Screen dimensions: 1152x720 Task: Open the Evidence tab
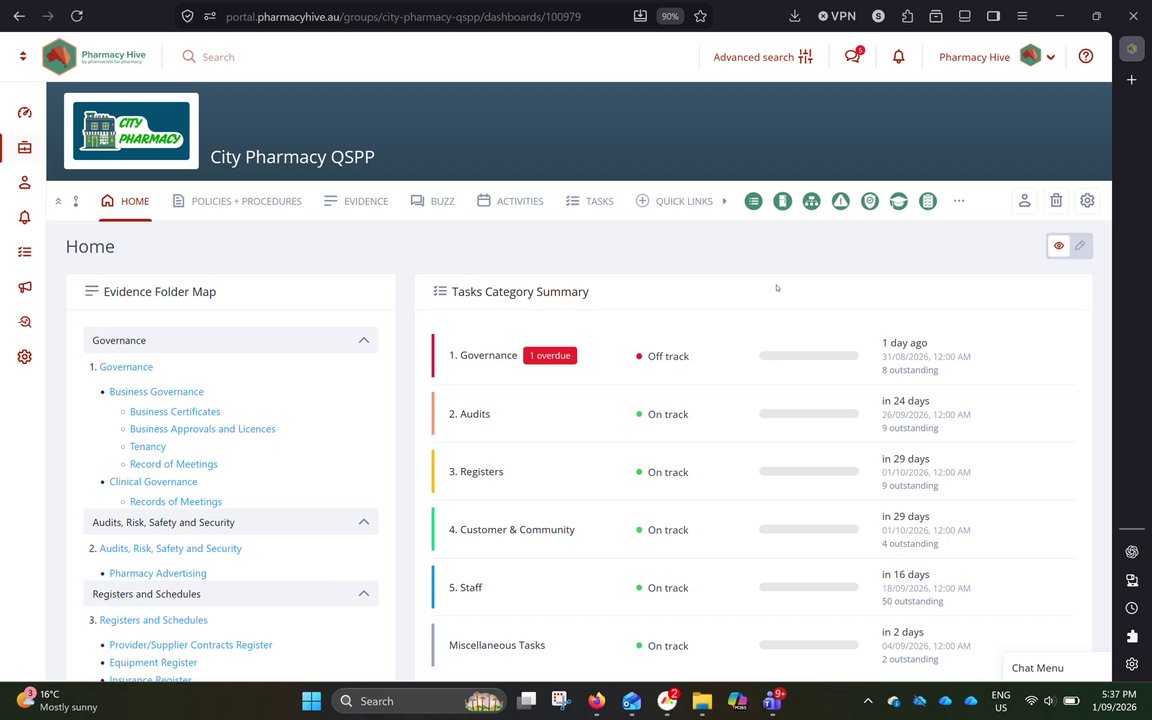click(356, 201)
